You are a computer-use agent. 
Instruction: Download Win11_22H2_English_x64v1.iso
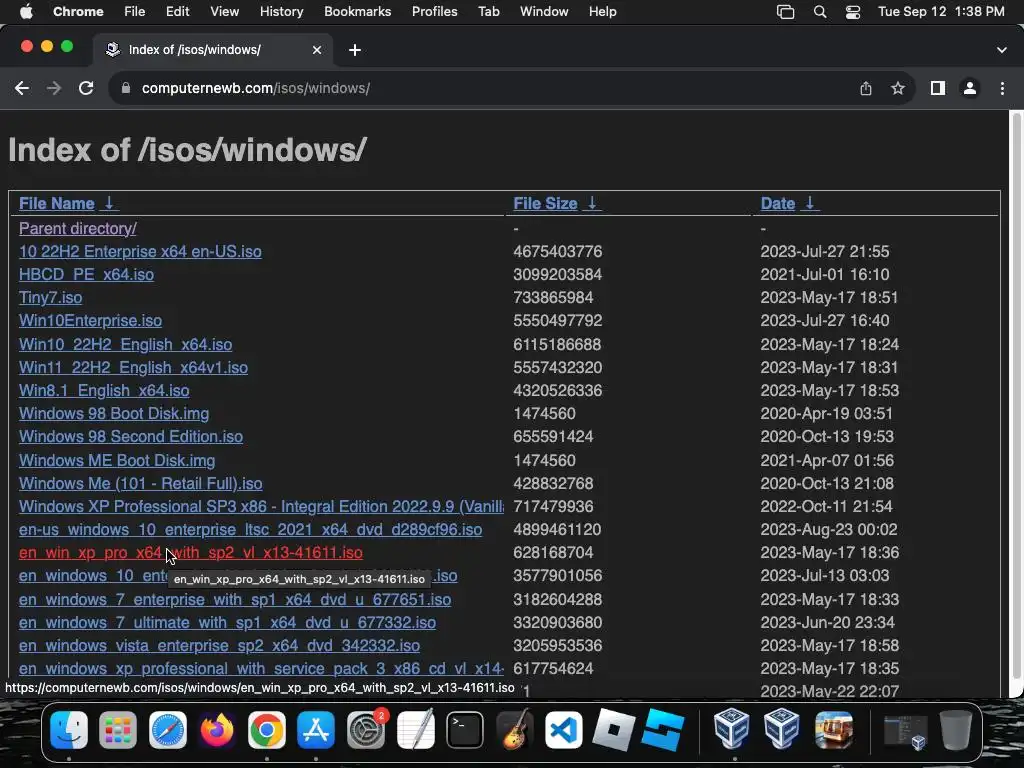pos(133,368)
